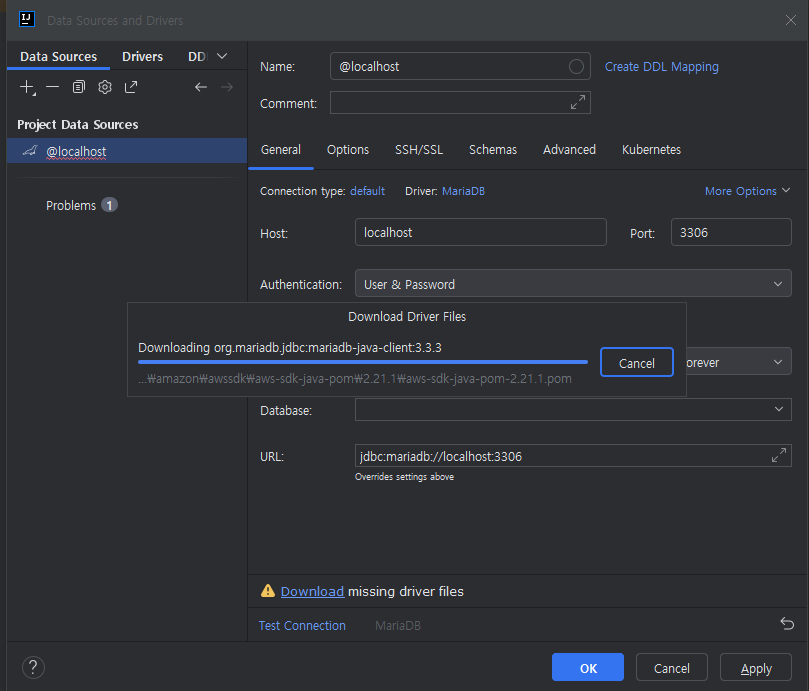Focus the Port input field
Image resolution: width=809 pixels, height=691 pixels.
tap(731, 232)
